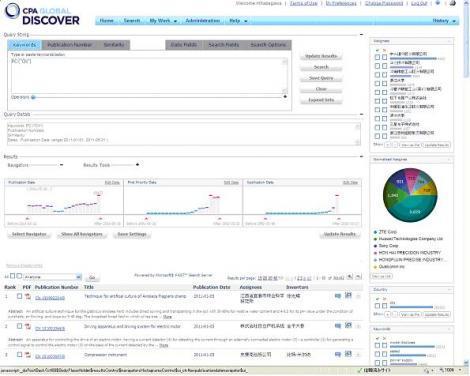Click Select Navigators button

point(29,234)
